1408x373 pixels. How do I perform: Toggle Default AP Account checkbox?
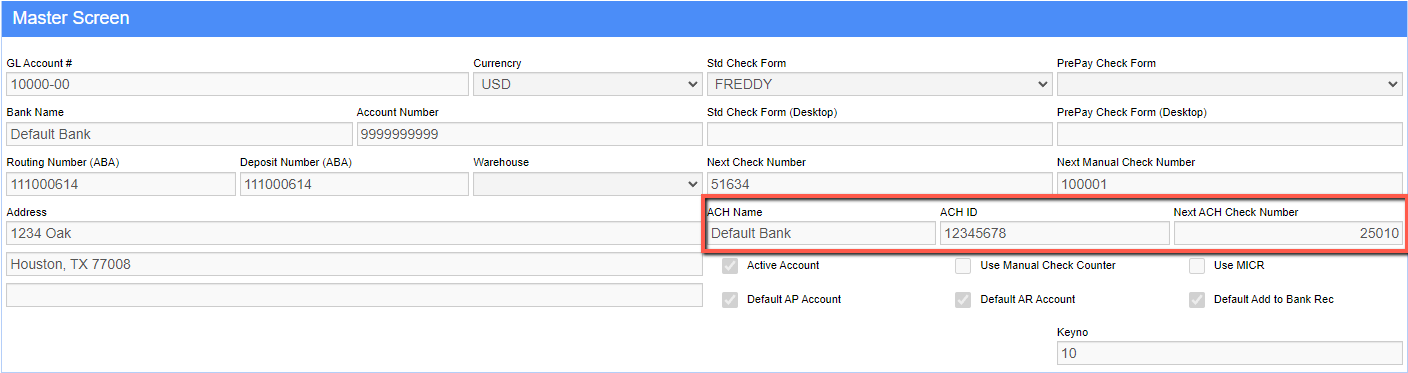click(x=730, y=299)
